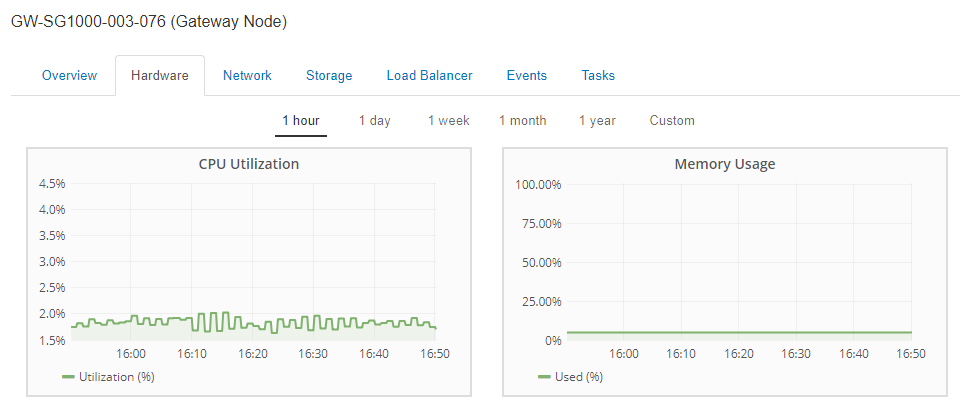
Task: Click the Memory Usage chart title
Action: click(725, 164)
